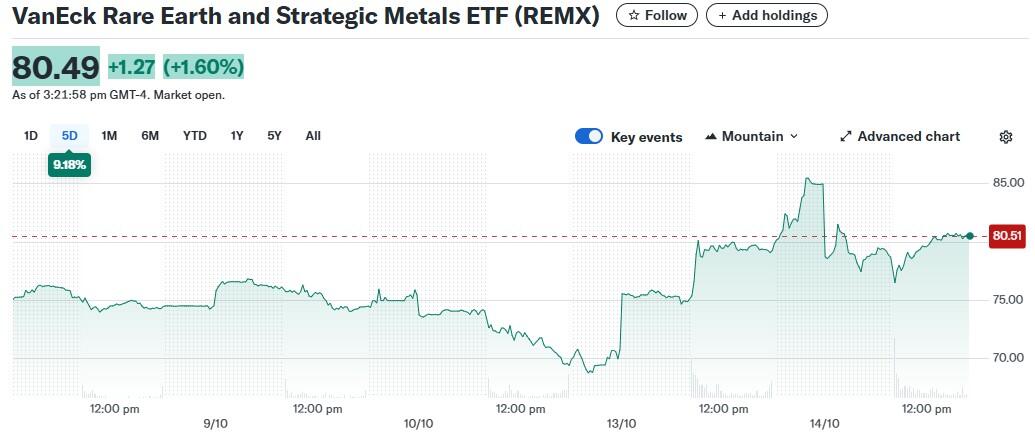
Task: Select the 5D time range tab
Action: click(x=69, y=136)
